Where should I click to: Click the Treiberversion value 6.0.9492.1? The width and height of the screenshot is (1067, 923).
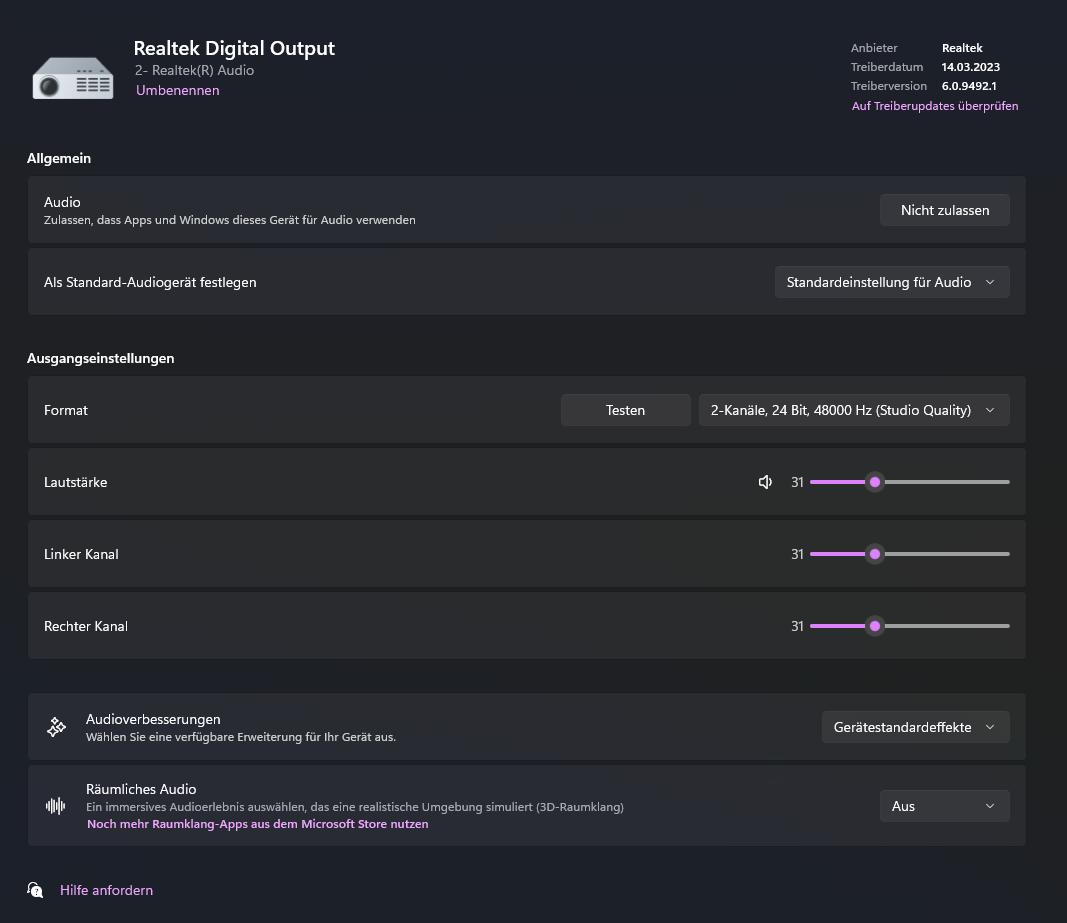point(969,86)
